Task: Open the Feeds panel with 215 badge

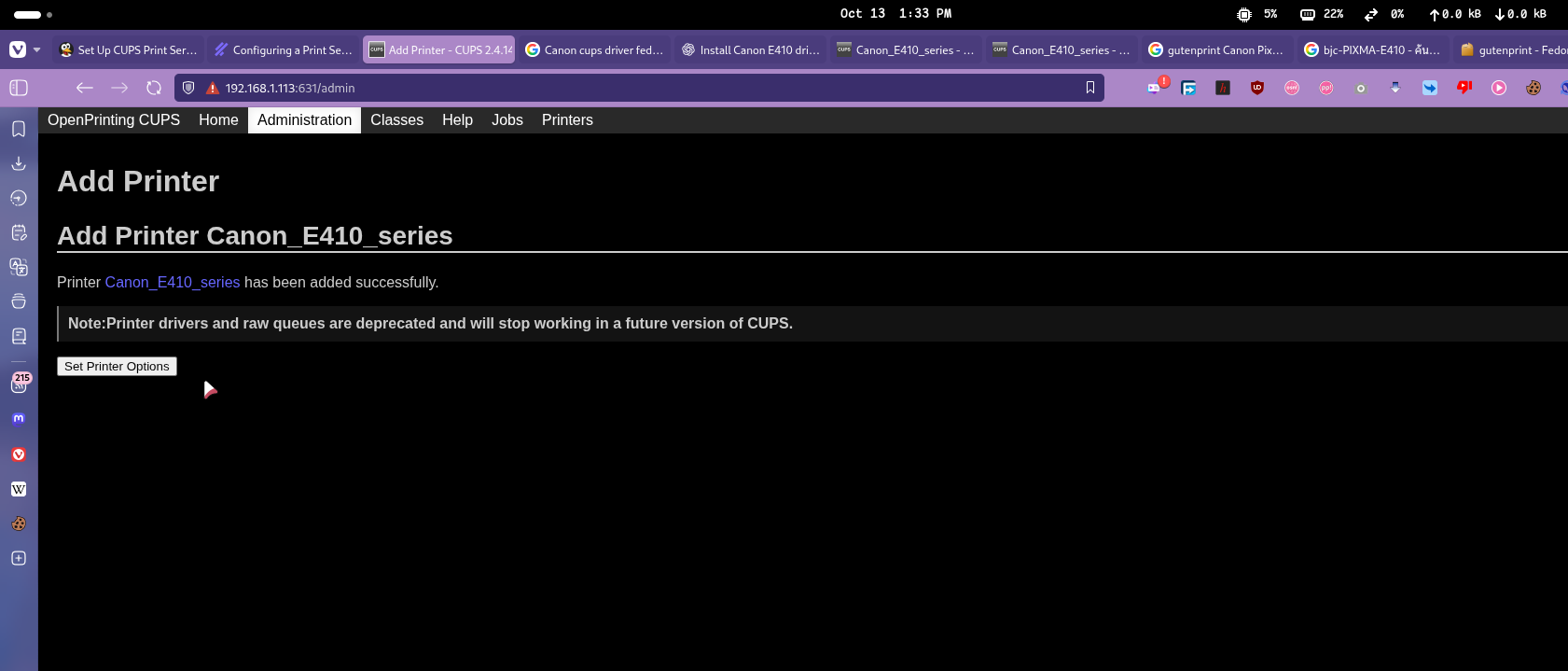Action: [x=19, y=384]
